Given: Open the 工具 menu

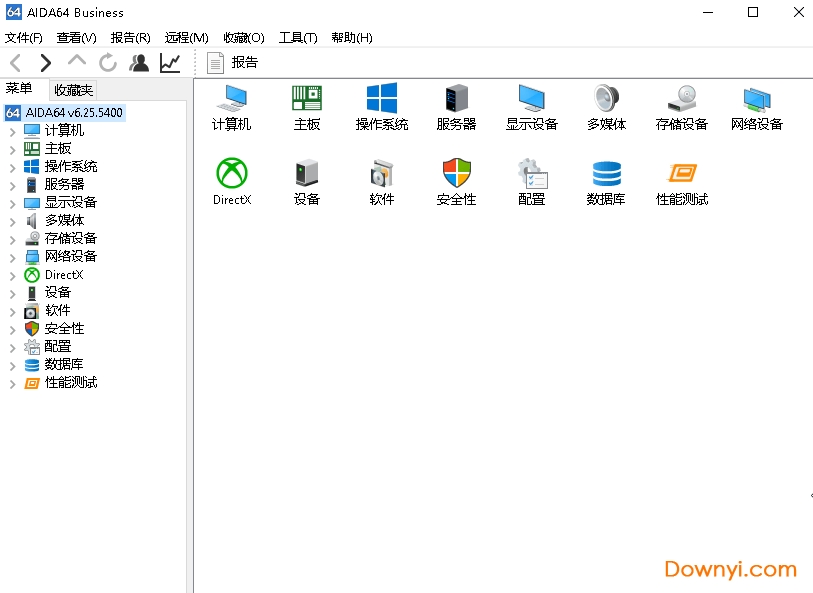Looking at the screenshot, I should [297, 37].
